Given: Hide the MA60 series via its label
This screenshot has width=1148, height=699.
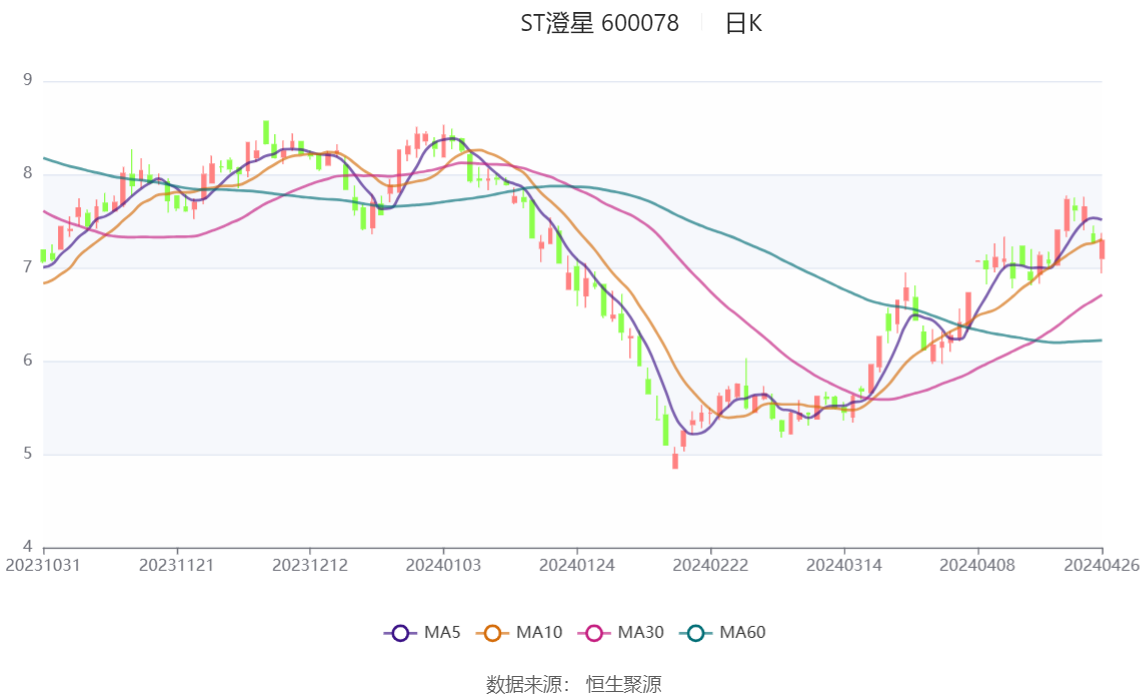Looking at the screenshot, I should tap(742, 632).
